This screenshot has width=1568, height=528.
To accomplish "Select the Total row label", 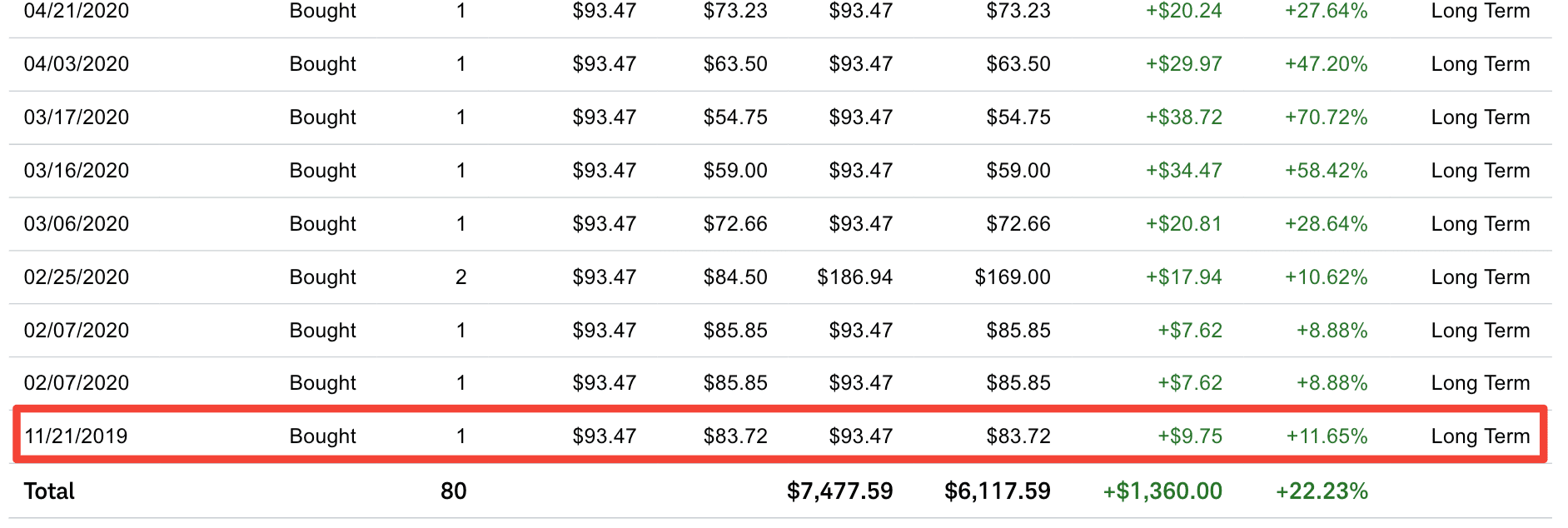I will (x=49, y=491).
